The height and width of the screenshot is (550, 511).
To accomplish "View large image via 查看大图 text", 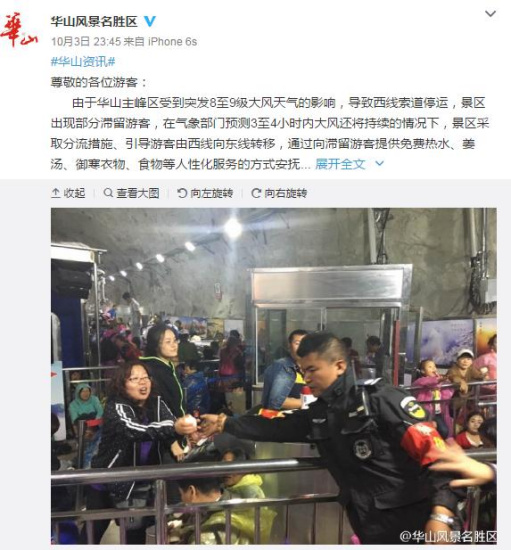I will 138,193.
